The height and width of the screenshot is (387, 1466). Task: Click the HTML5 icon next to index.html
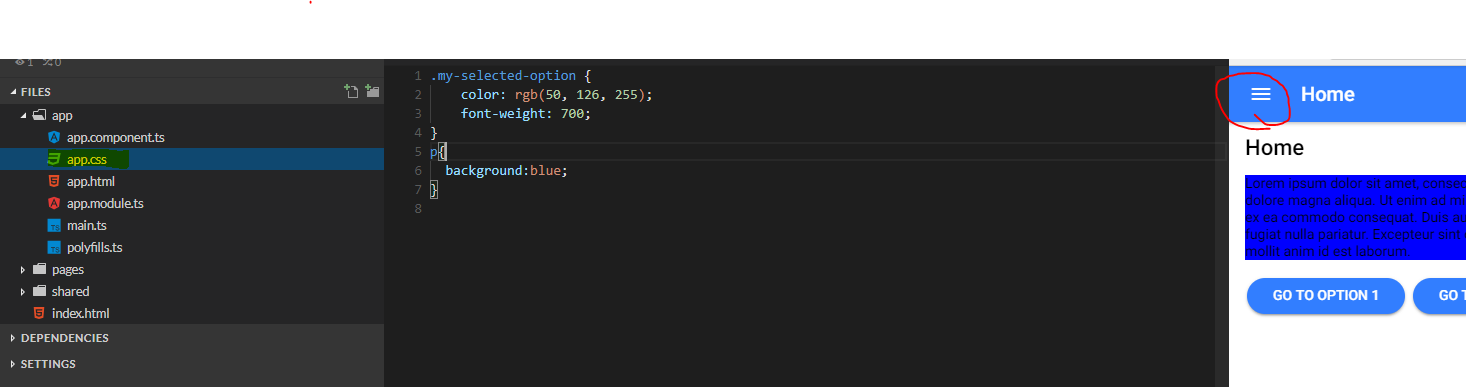pos(39,313)
